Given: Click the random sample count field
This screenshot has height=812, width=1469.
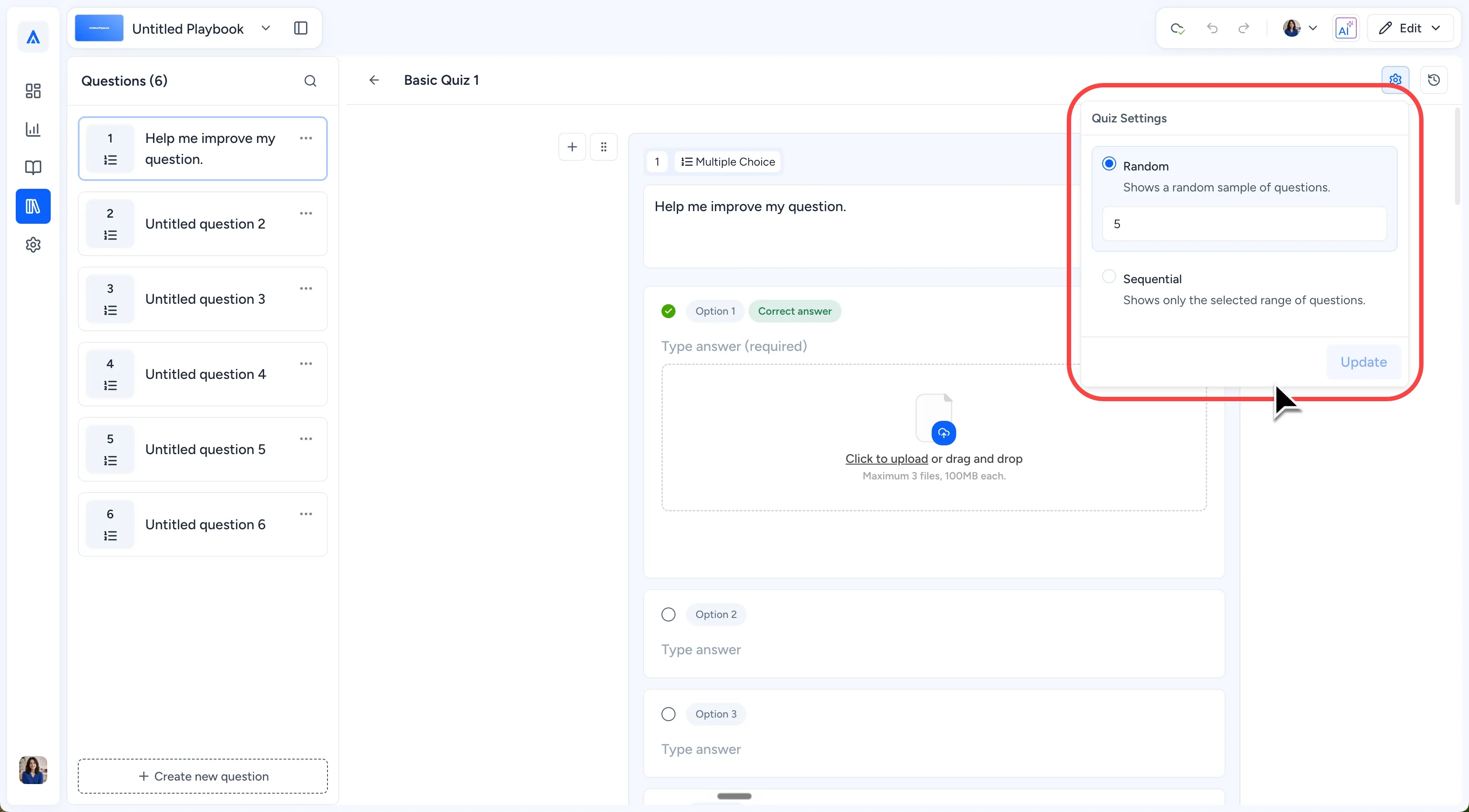Looking at the screenshot, I should (1244, 224).
